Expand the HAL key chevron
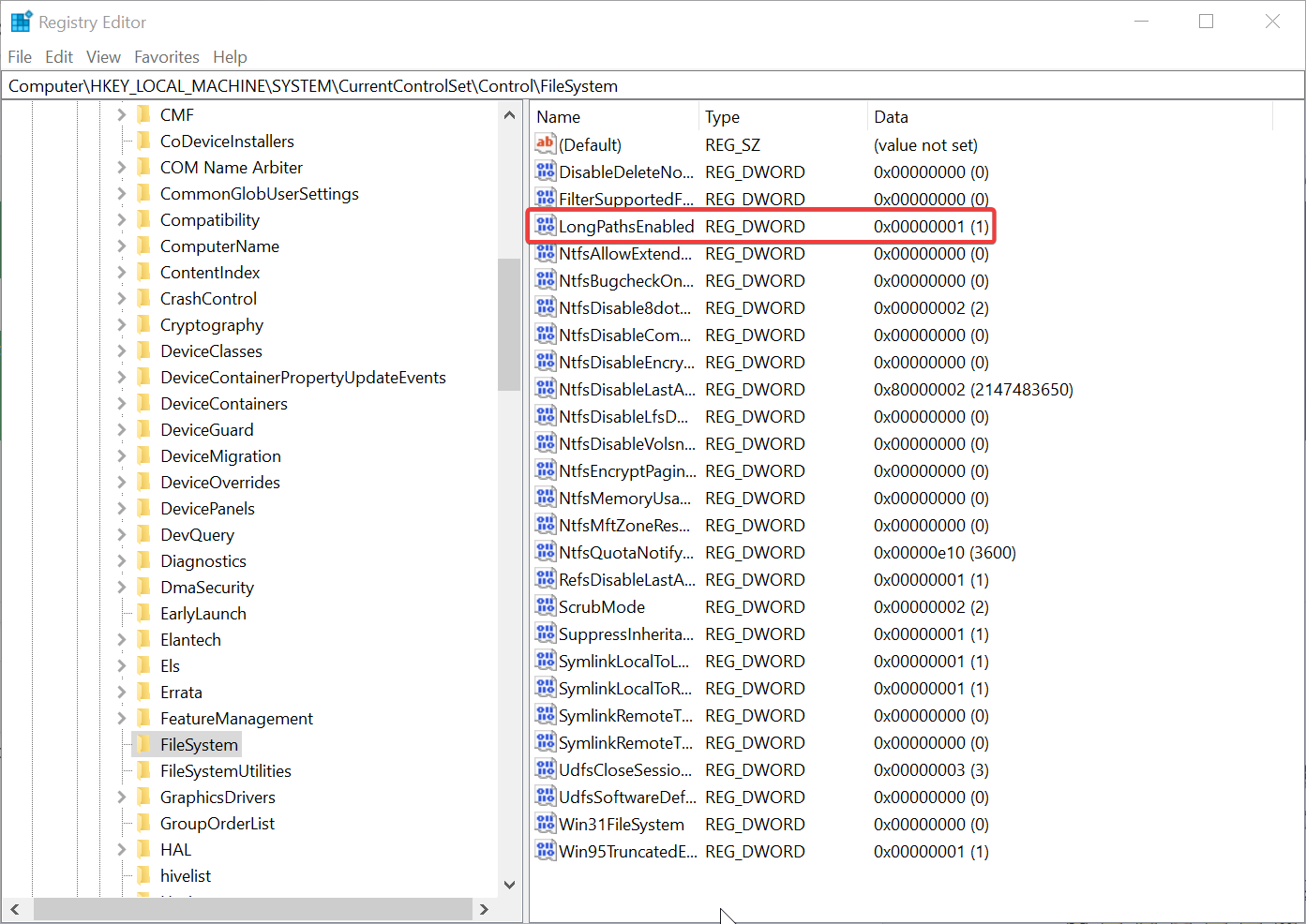Screen dimensions: 1306x924 (121, 850)
